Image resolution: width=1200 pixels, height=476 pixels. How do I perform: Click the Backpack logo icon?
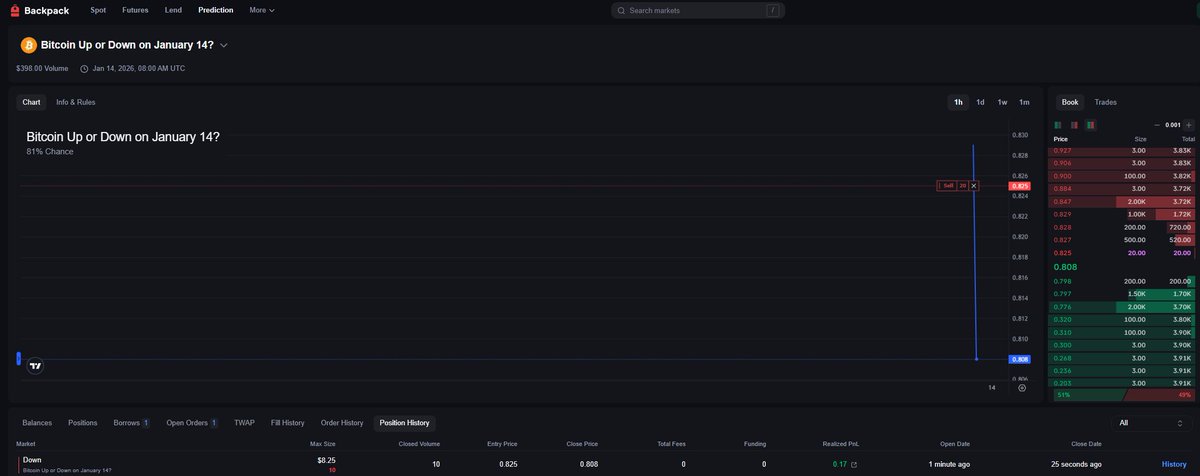[x=14, y=10]
